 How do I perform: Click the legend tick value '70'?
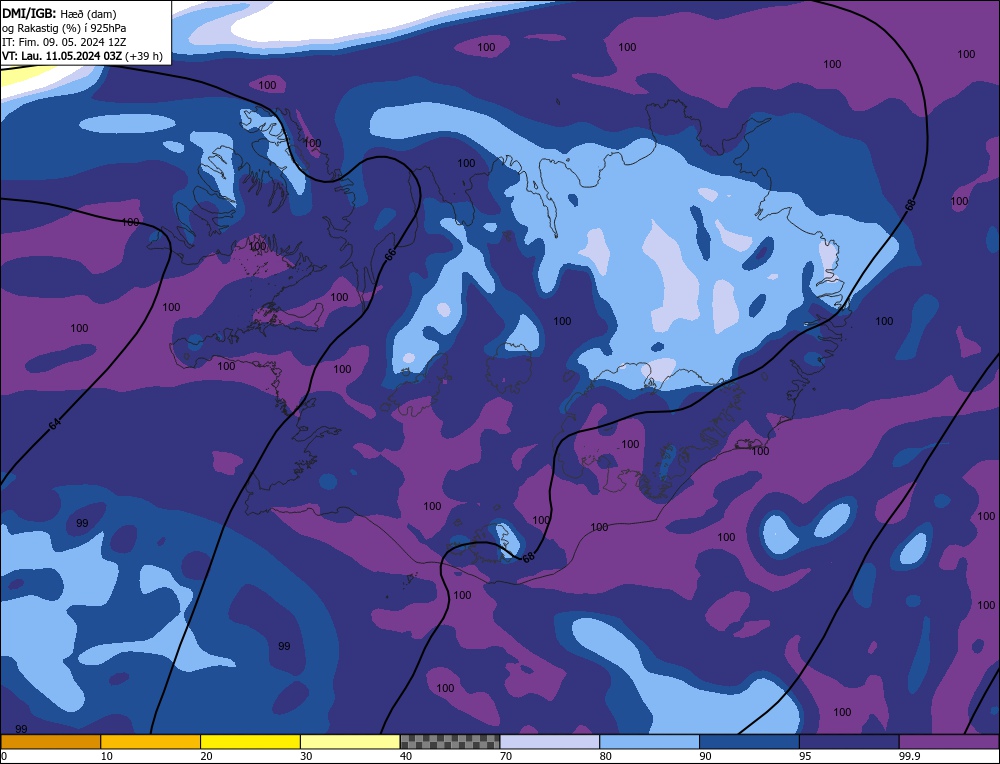coord(505,756)
